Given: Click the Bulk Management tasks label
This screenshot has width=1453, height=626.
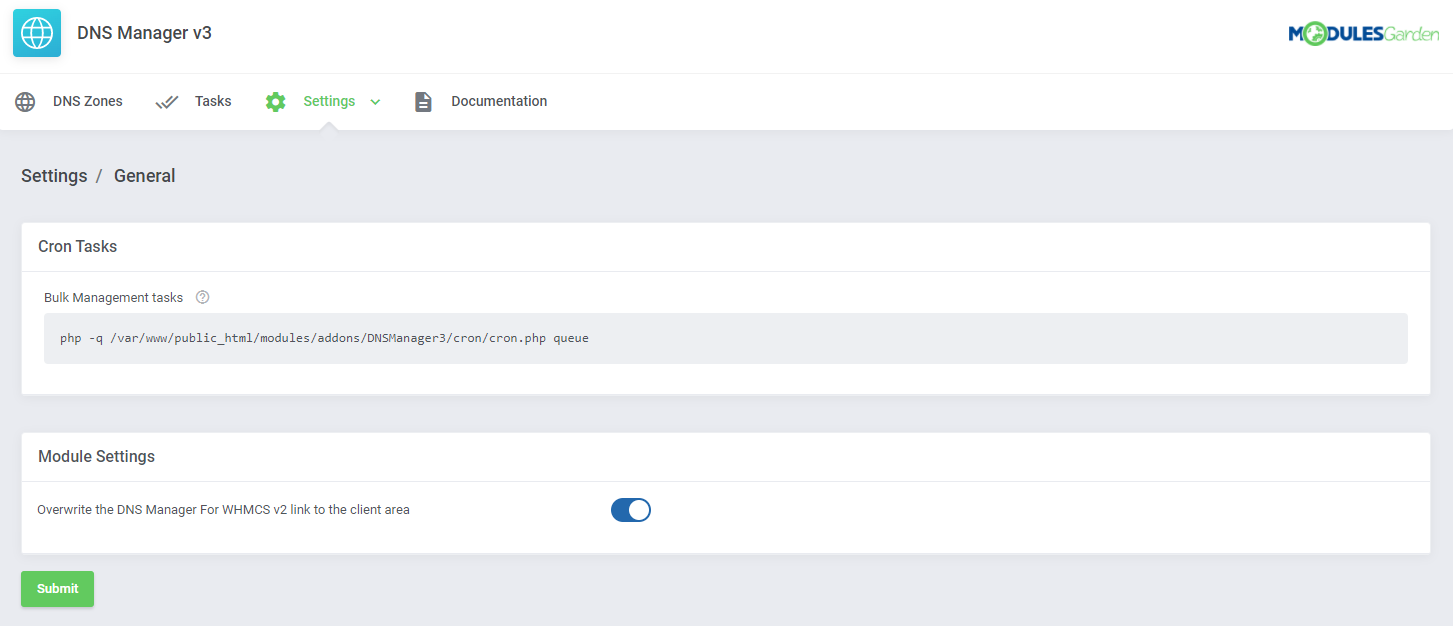Looking at the screenshot, I should click(x=114, y=298).
